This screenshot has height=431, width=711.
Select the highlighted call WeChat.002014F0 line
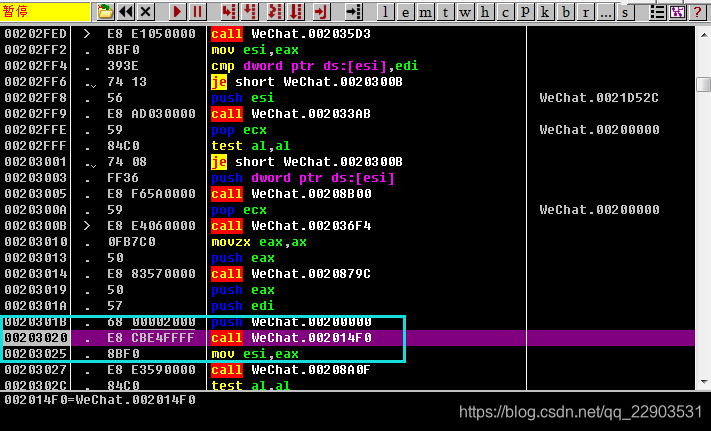coord(291,338)
